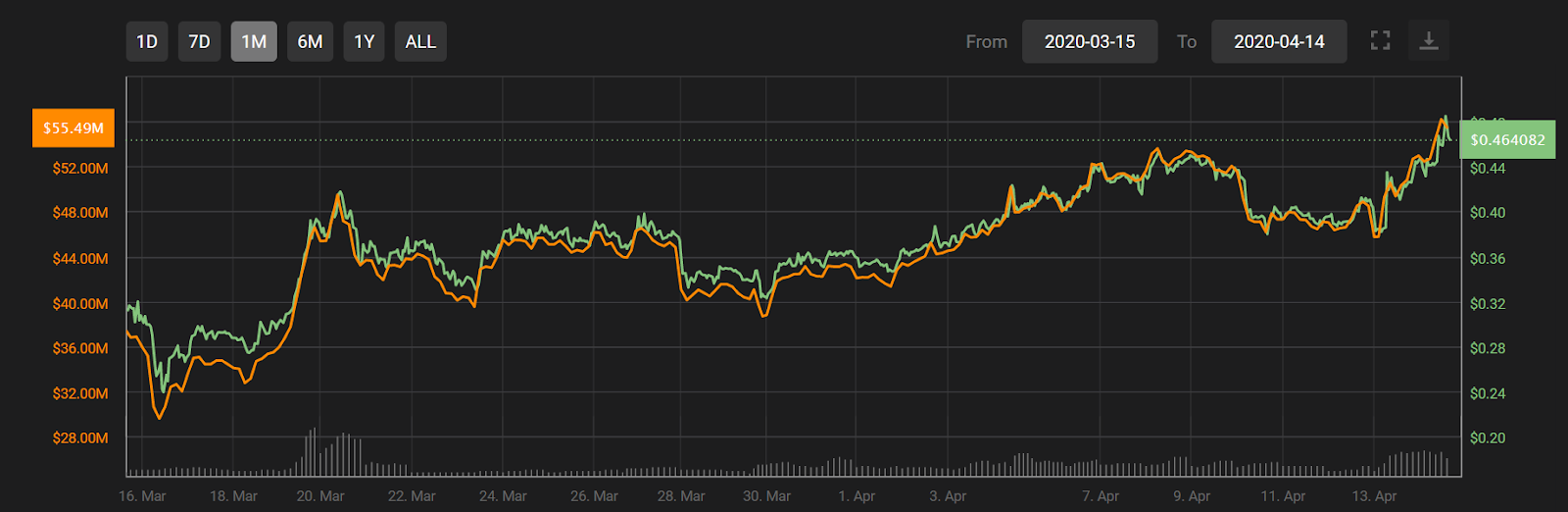Open the From date field 2020-03-15

click(1090, 41)
